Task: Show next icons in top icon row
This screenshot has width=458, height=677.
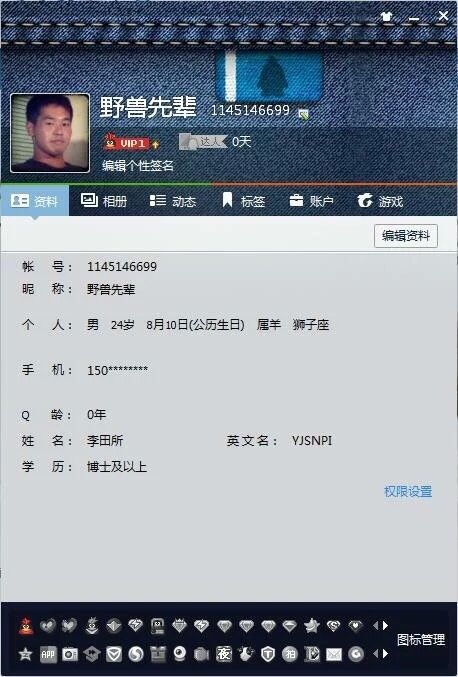Action: 385,625
